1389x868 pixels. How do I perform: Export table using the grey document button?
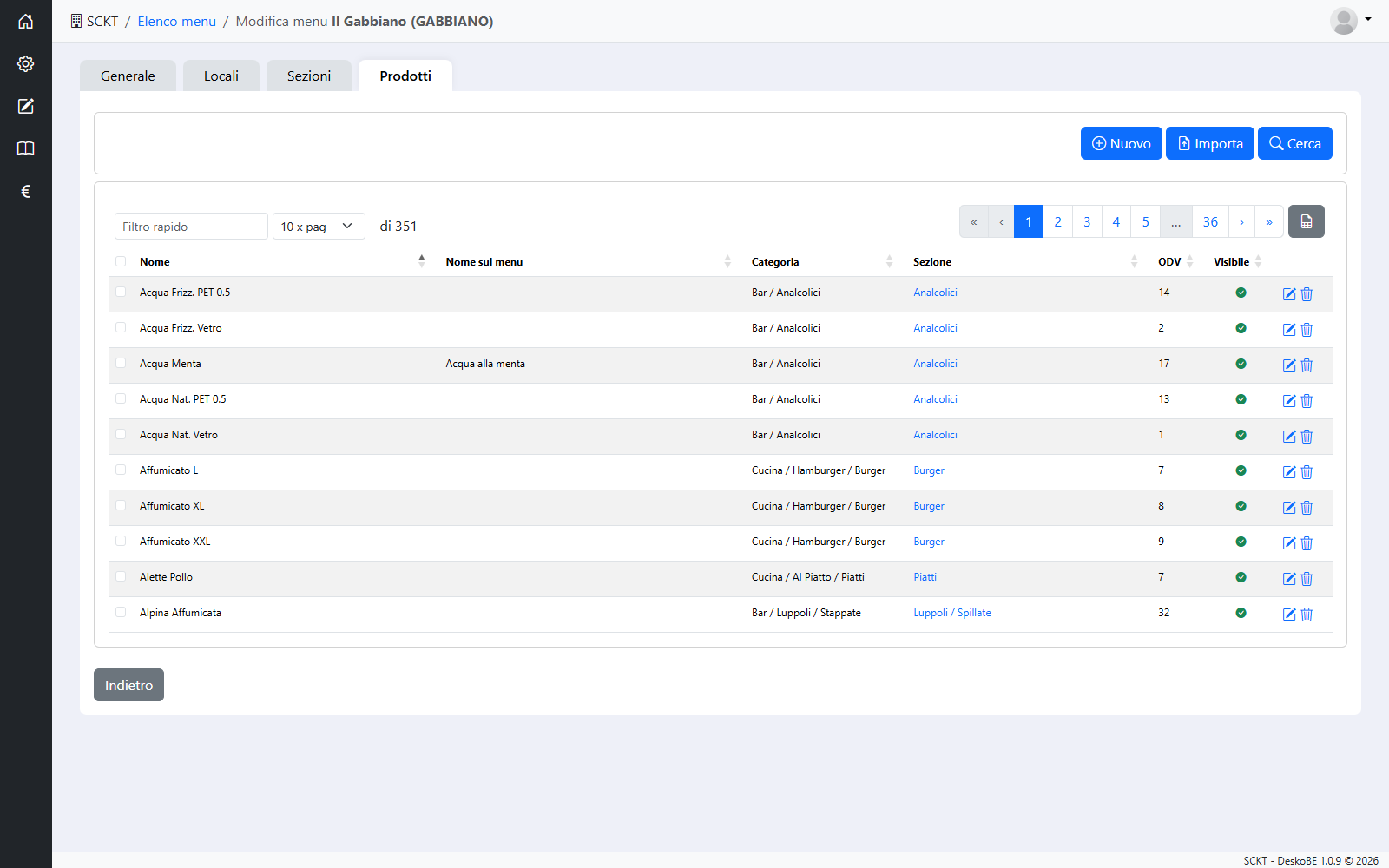1306,221
